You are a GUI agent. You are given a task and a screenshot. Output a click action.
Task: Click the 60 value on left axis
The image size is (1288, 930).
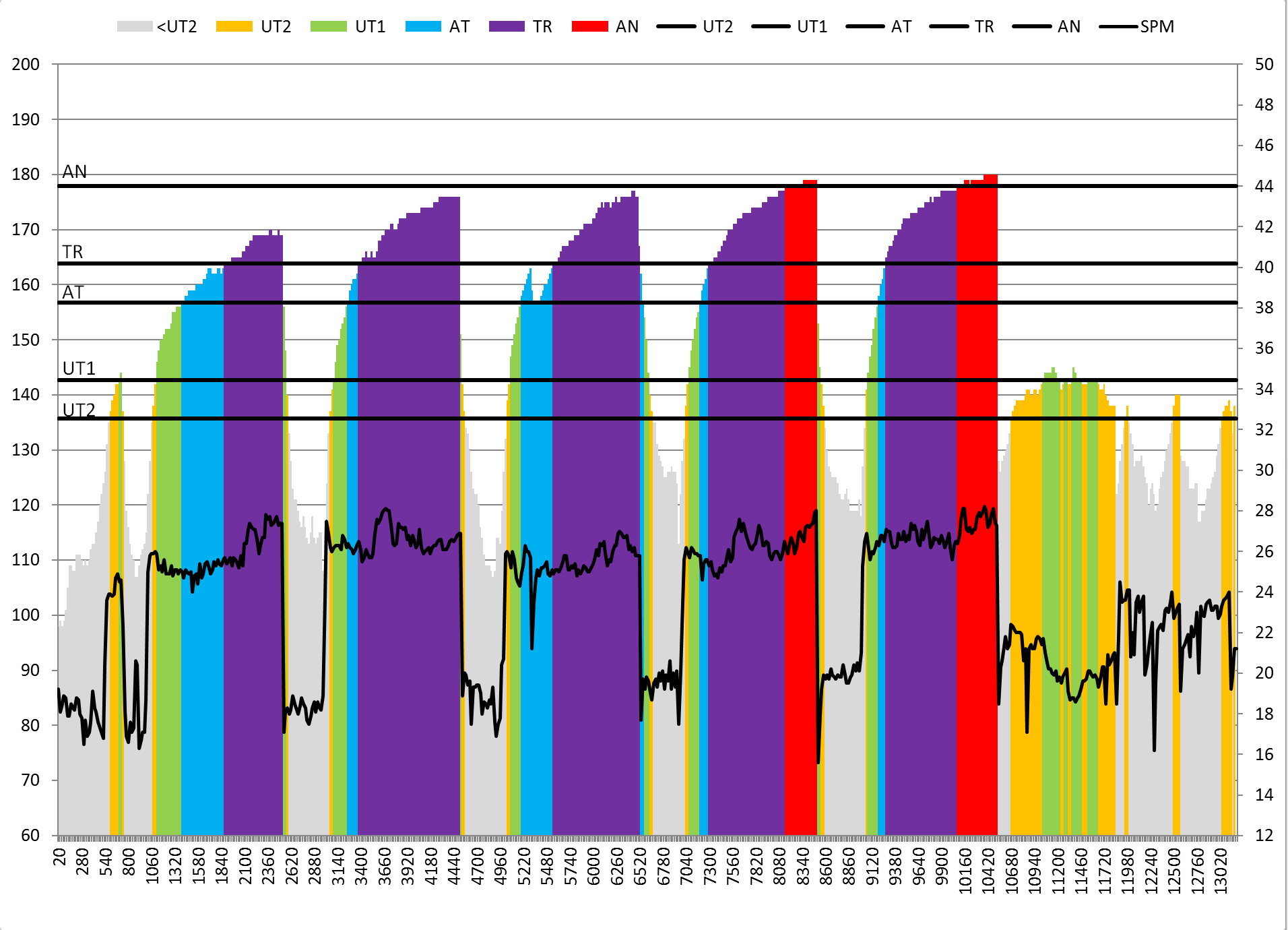pyautogui.click(x=30, y=836)
